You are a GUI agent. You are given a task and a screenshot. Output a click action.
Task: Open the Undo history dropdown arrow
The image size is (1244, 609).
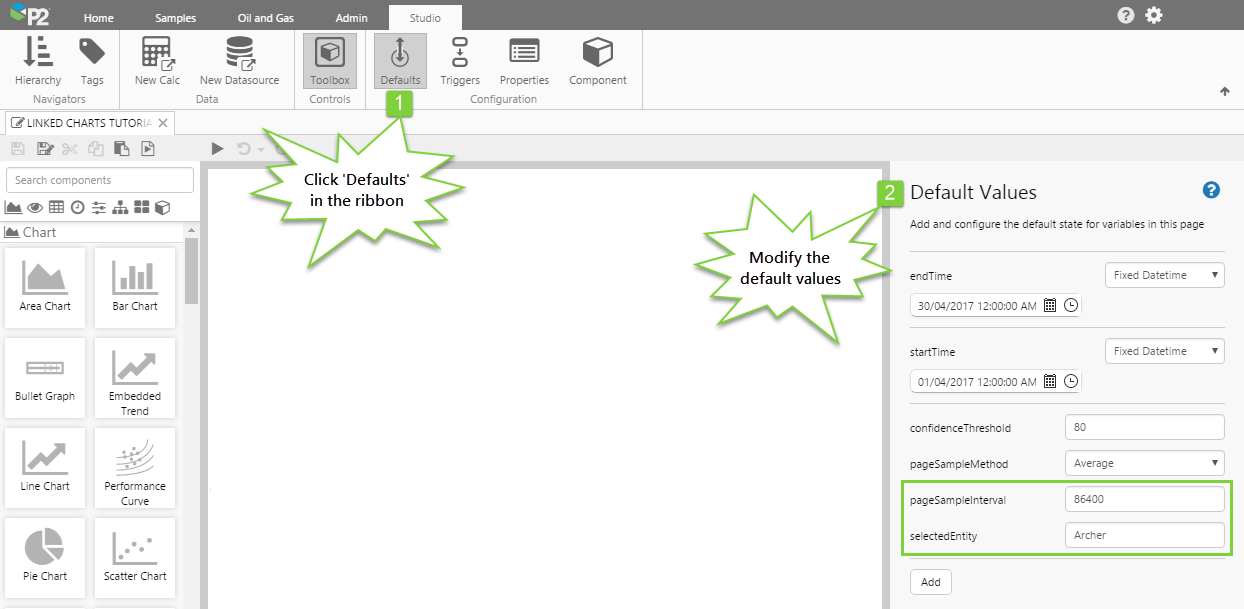[x=261, y=150]
